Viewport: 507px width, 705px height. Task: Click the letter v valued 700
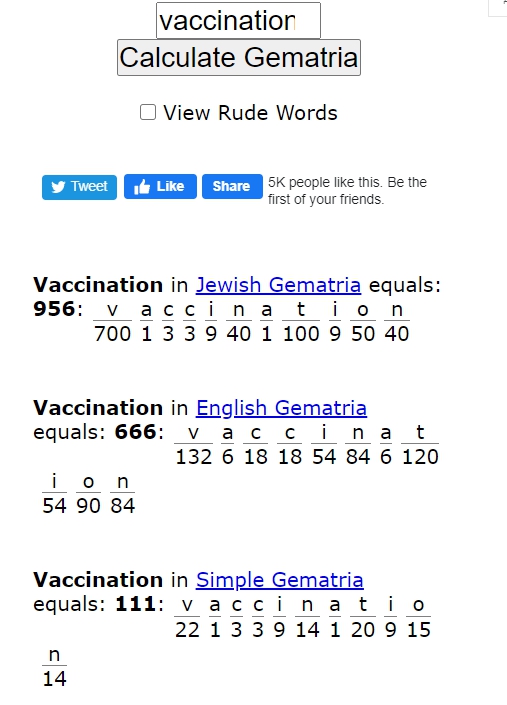point(112,310)
